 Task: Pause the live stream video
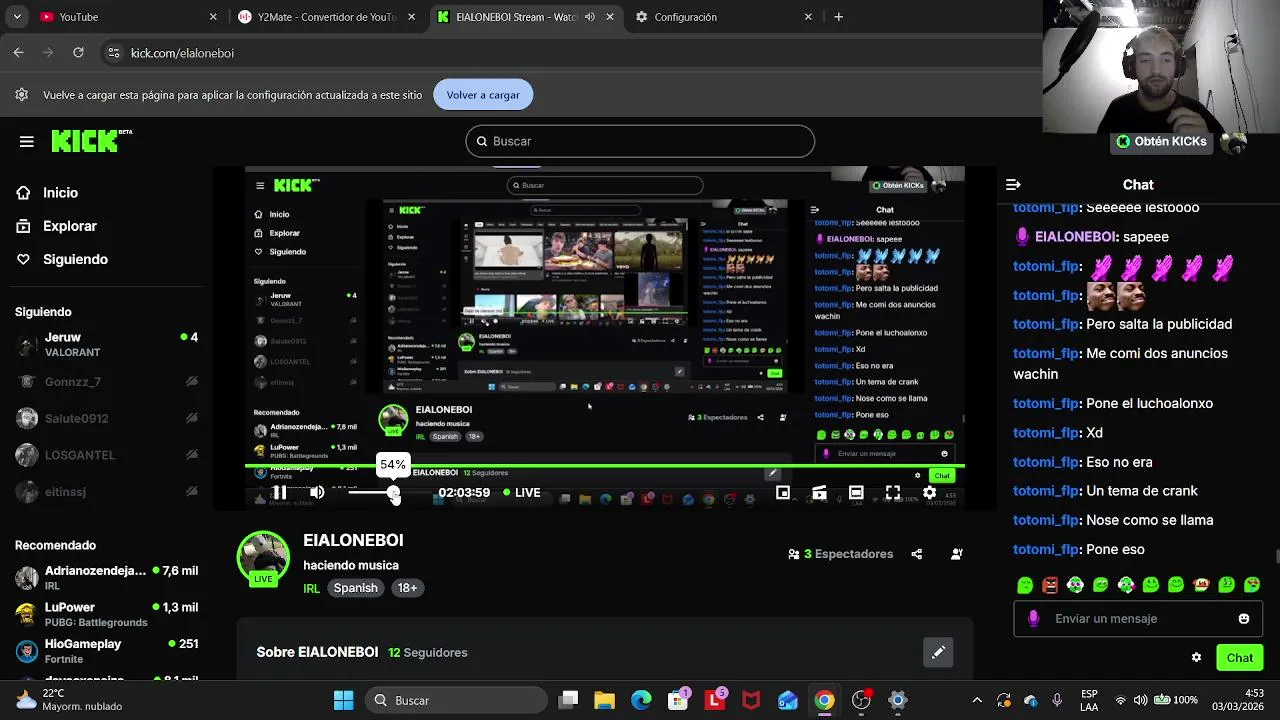pyautogui.click(x=280, y=492)
